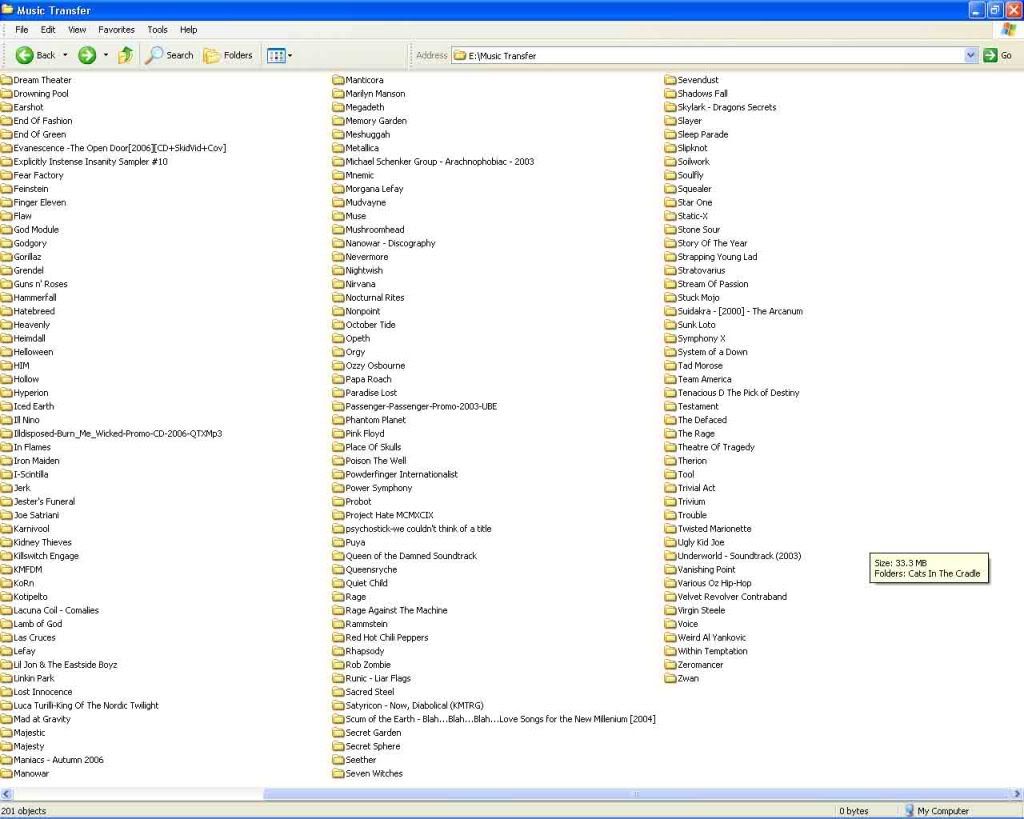This screenshot has width=1024, height=819.
Task: Select the Opeth folder icon
Action: 338,338
